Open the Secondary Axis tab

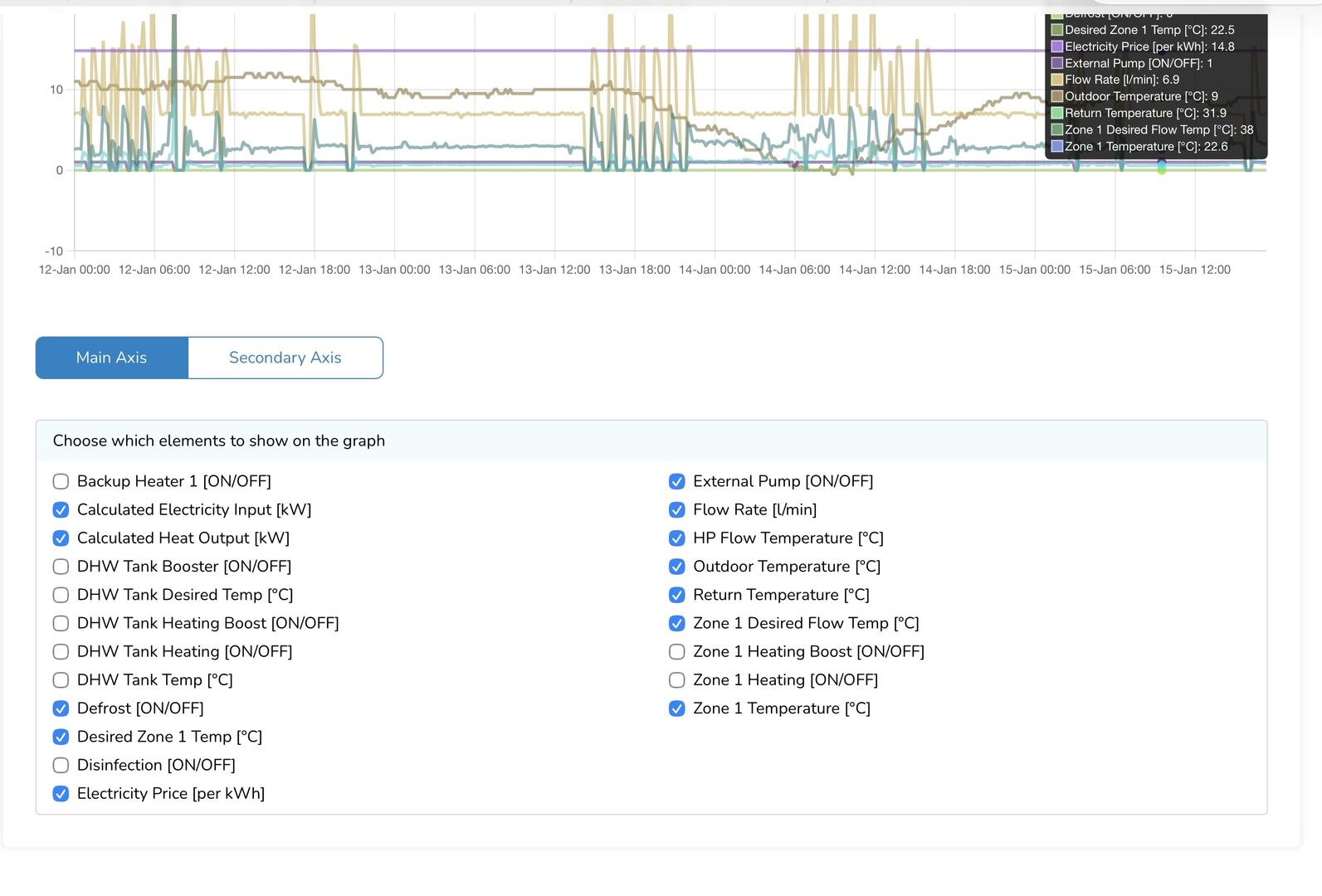pos(285,358)
